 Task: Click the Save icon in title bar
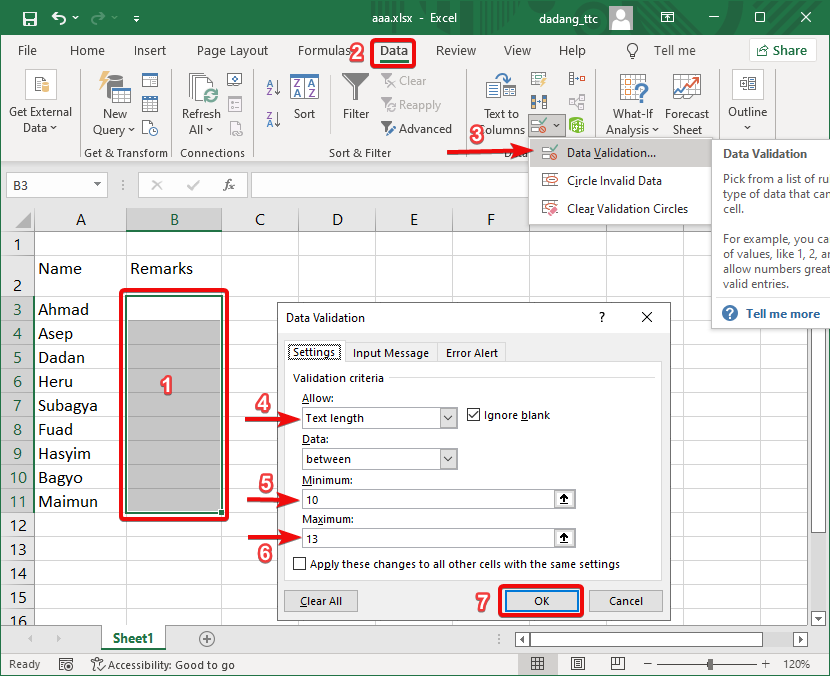point(30,19)
